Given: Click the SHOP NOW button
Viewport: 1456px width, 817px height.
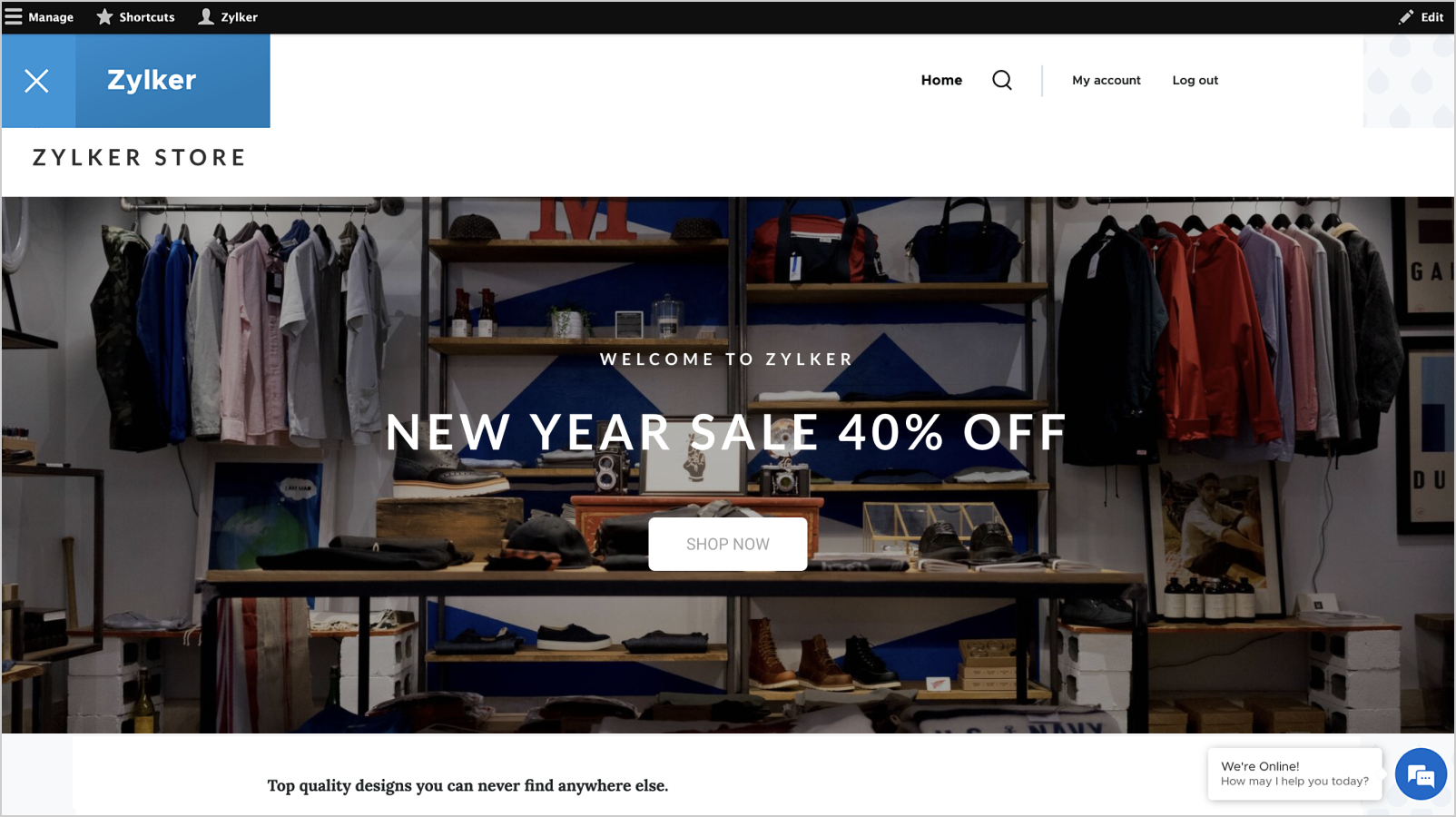Looking at the screenshot, I should coord(728,544).
